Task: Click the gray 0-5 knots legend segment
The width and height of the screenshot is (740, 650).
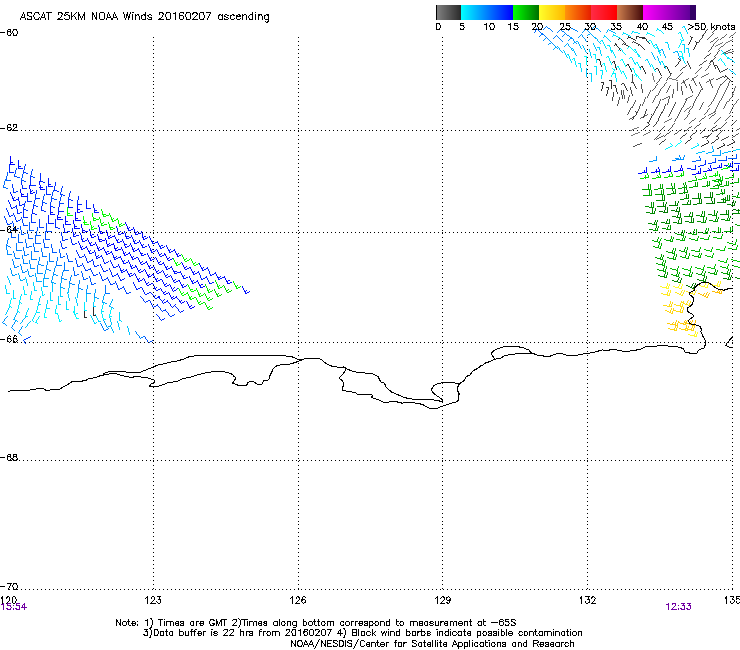Action: [x=448, y=12]
